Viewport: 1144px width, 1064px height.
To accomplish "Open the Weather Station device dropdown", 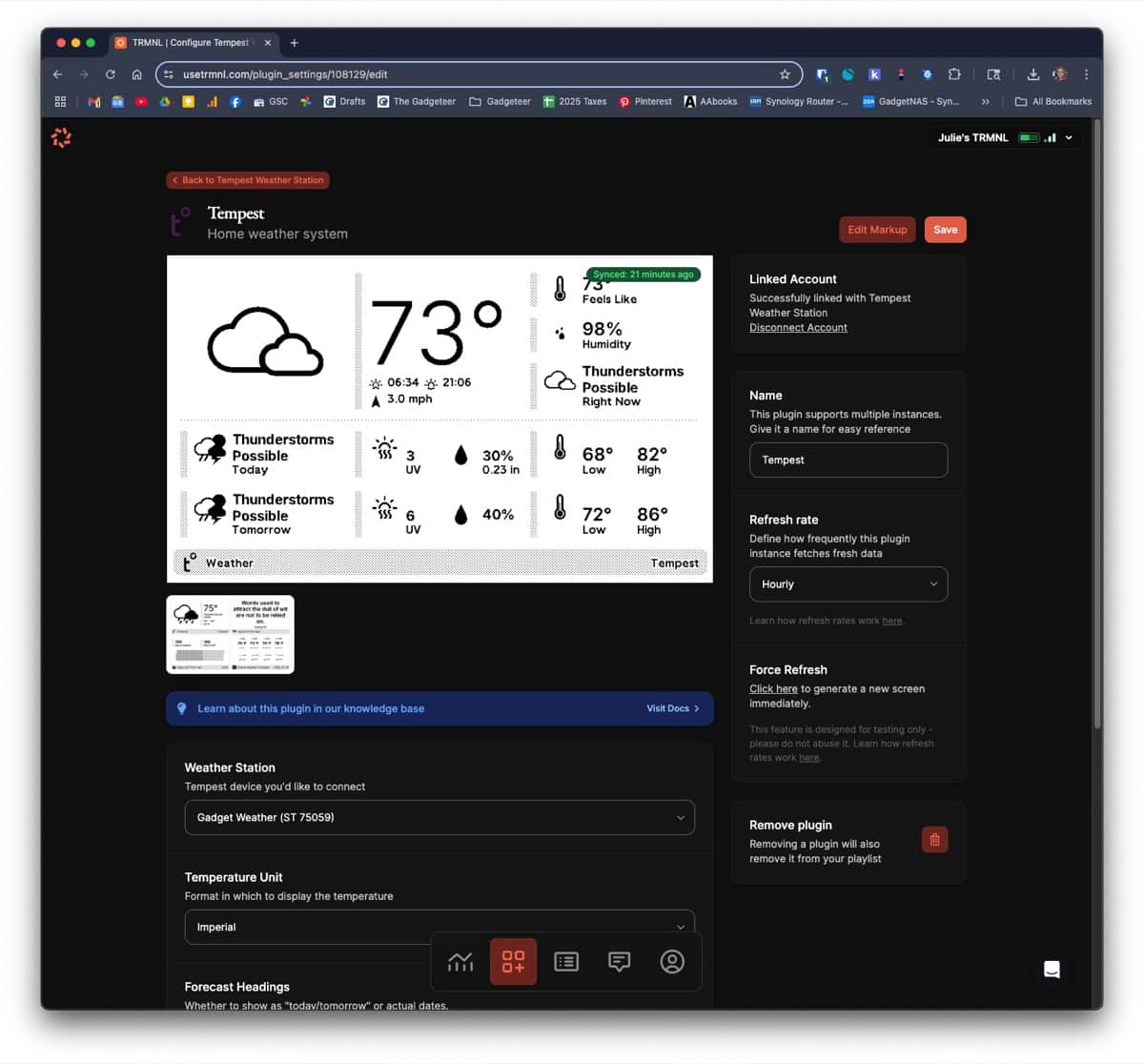I will click(x=439, y=817).
